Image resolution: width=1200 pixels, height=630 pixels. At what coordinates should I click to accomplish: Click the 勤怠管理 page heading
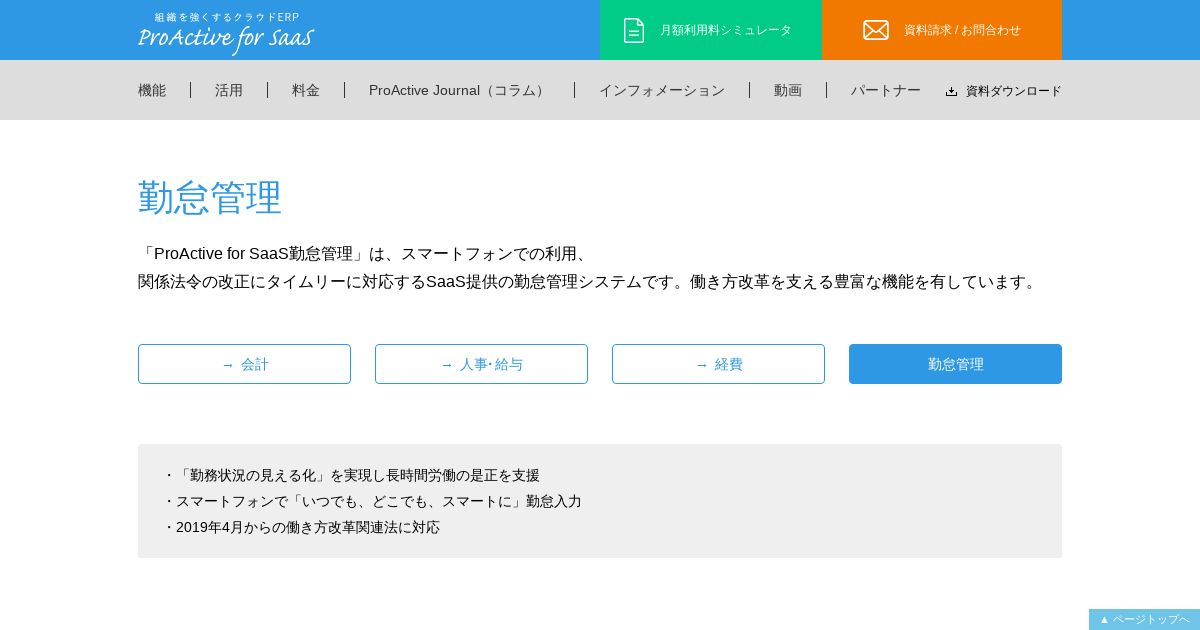tap(210, 198)
